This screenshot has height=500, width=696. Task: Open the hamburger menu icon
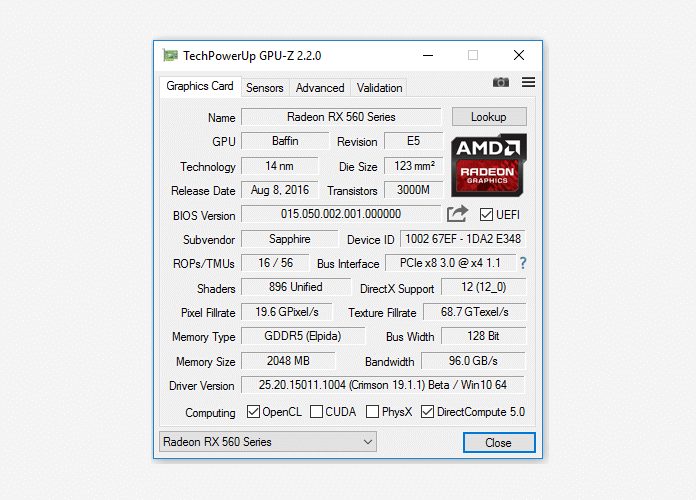click(528, 82)
